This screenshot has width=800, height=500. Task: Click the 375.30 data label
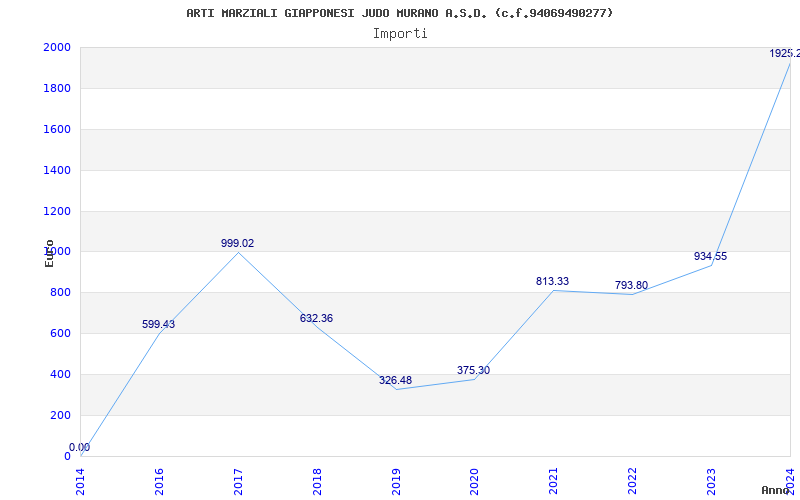click(x=473, y=370)
